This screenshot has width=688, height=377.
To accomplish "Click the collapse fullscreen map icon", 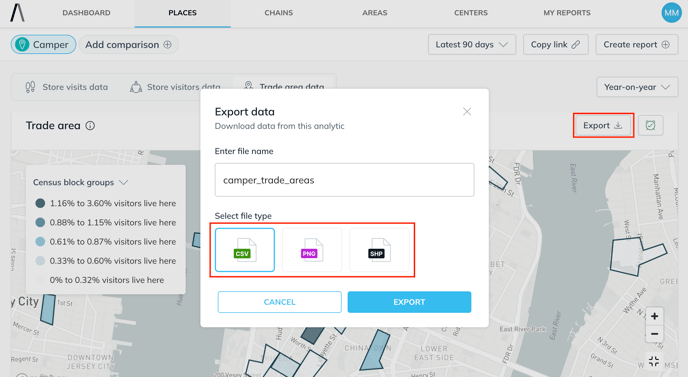I will [654, 361].
